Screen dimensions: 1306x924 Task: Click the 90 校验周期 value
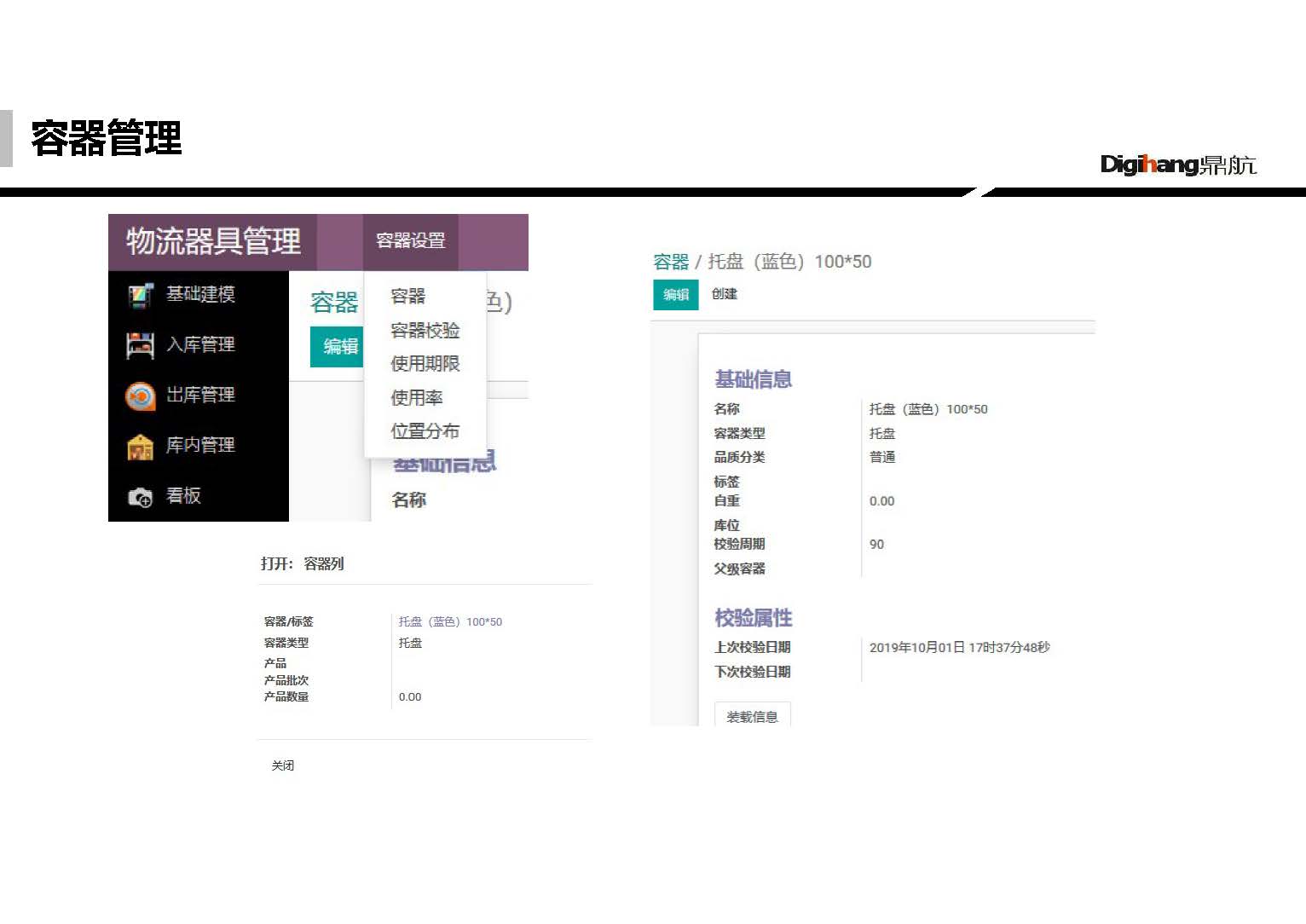876,544
